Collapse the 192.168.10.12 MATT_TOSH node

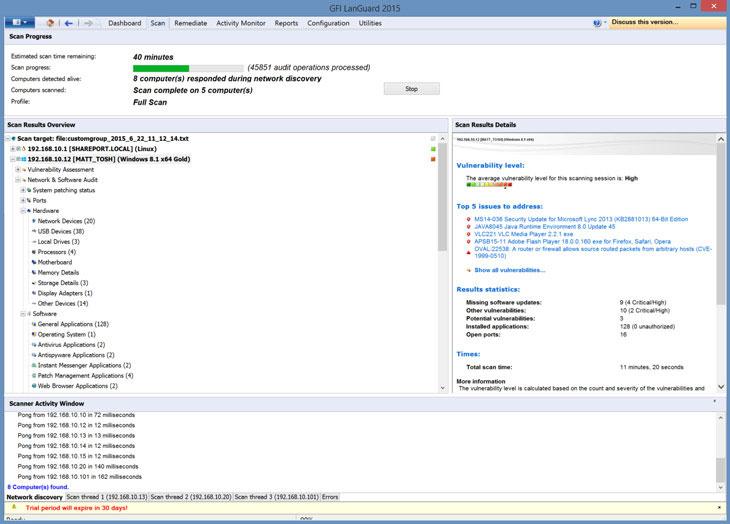click(13, 159)
